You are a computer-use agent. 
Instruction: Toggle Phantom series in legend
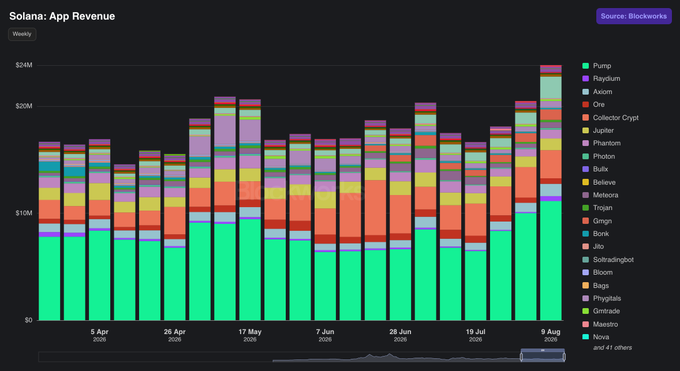[x=602, y=143]
